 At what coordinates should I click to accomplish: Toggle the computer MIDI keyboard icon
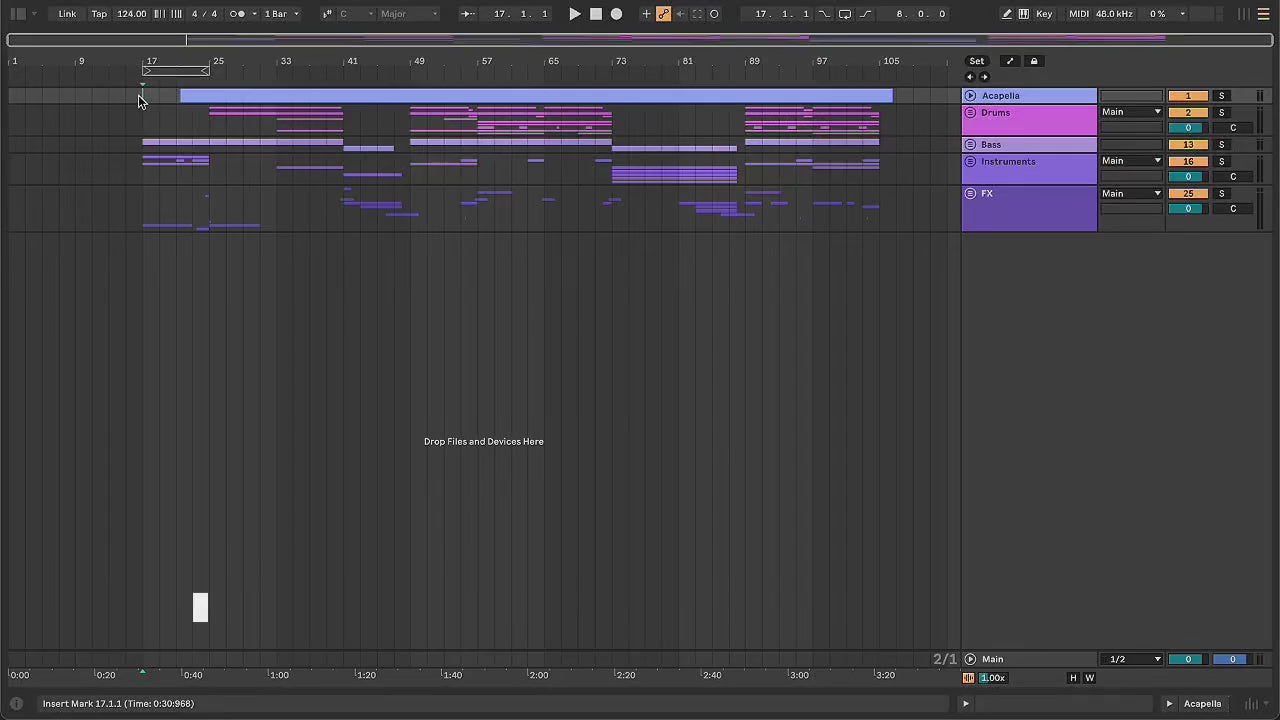pyautogui.click(x=1023, y=14)
